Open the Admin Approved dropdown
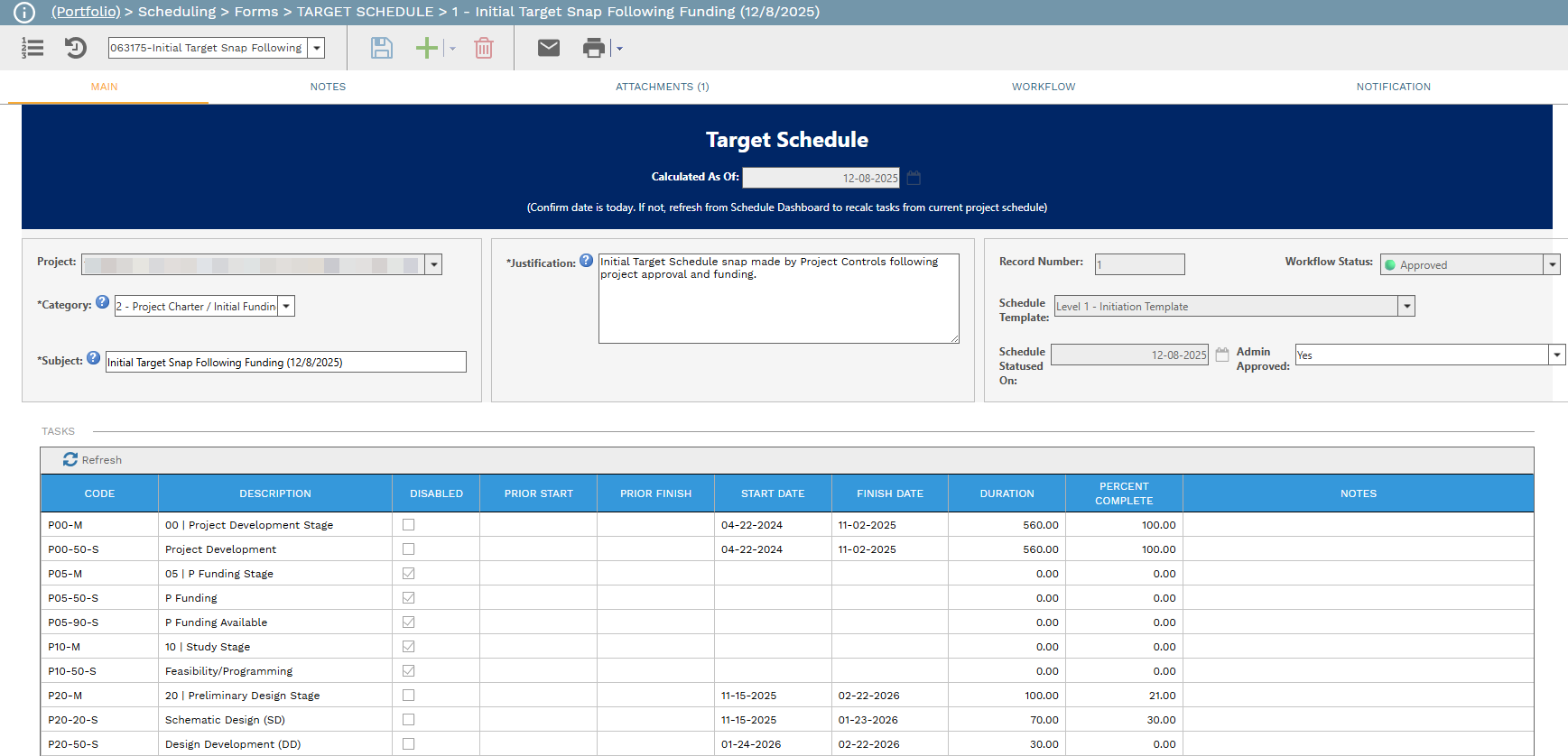Viewport: 1568px width, 756px height. coord(1557,355)
